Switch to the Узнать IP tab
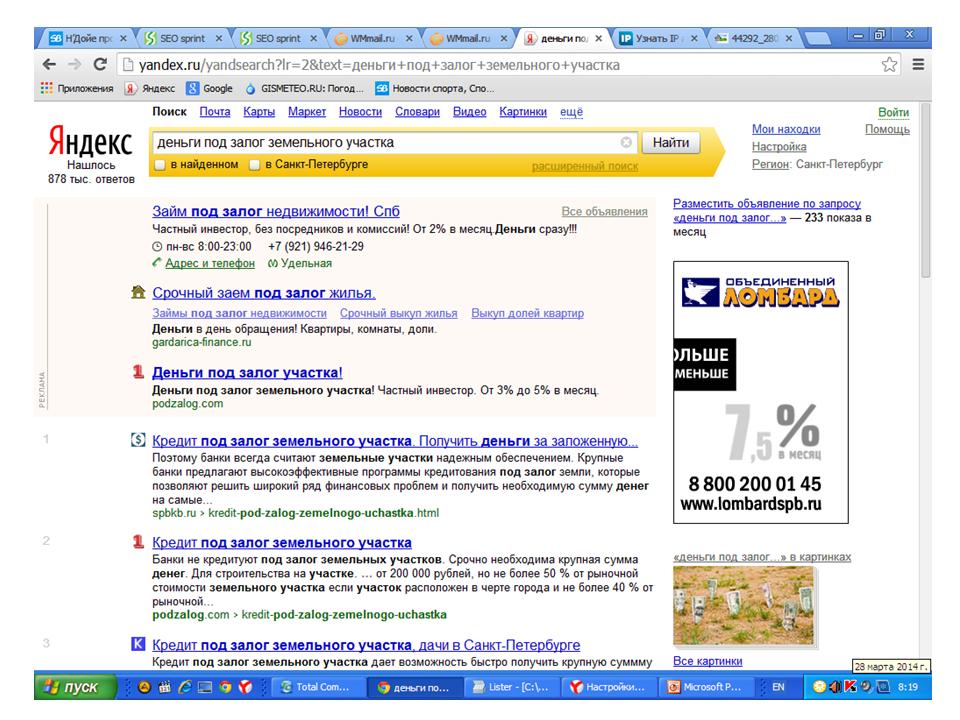Screen dimensions: 960x720 pos(658,38)
